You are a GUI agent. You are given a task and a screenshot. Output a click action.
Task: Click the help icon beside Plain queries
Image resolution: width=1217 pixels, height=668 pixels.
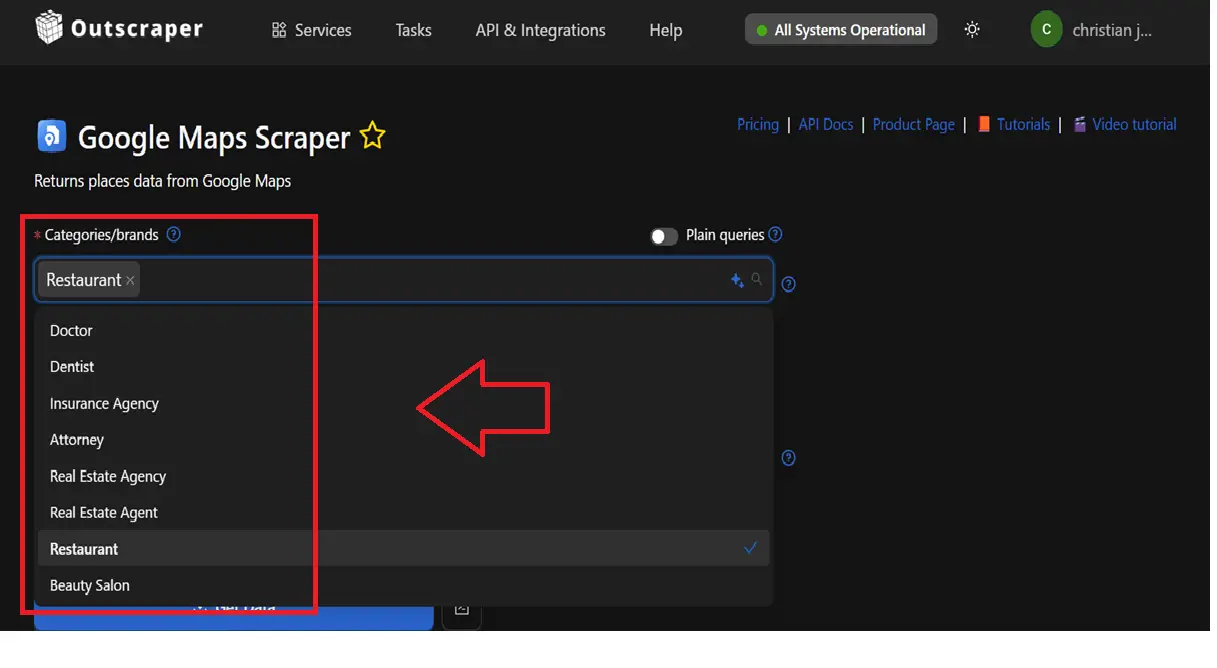(x=775, y=235)
